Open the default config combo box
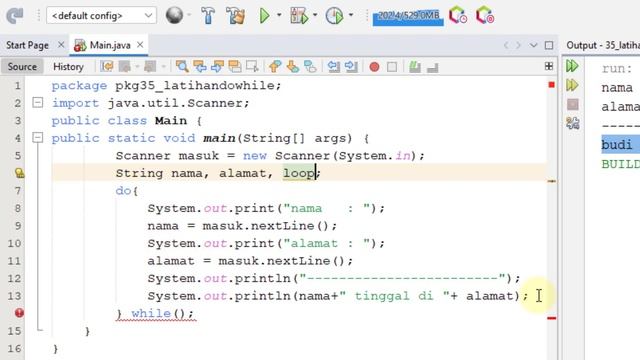Viewport: 640px width, 360px height. [101, 16]
